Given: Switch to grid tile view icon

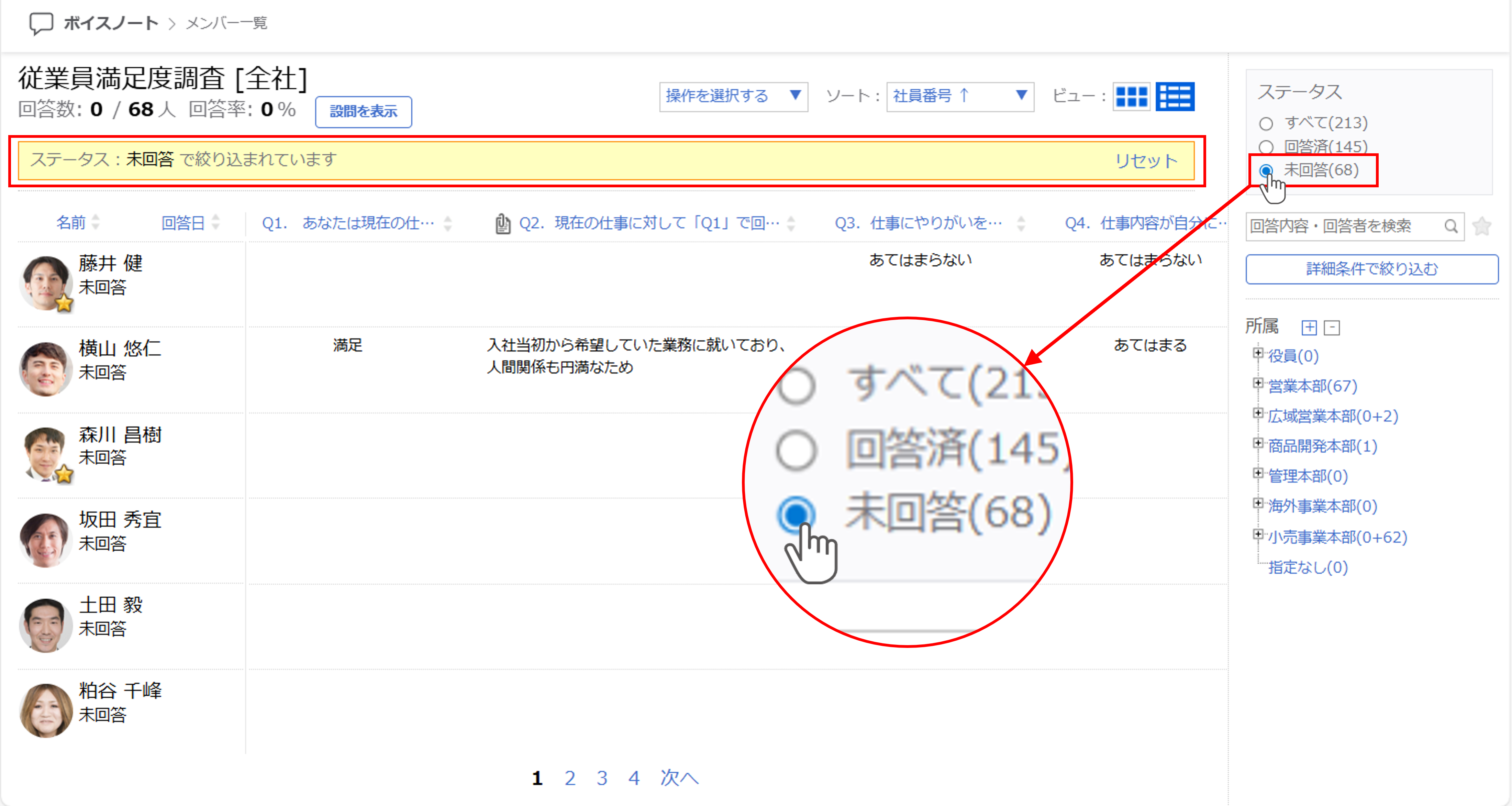Looking at the screenshot, I should [x=1131, y=96].
